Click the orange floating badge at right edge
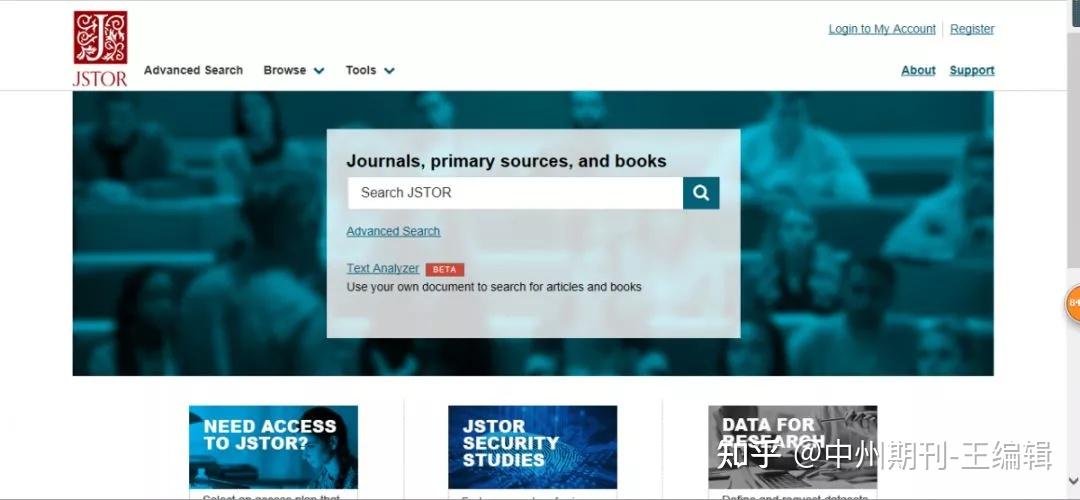 (x=1072, y=303)
